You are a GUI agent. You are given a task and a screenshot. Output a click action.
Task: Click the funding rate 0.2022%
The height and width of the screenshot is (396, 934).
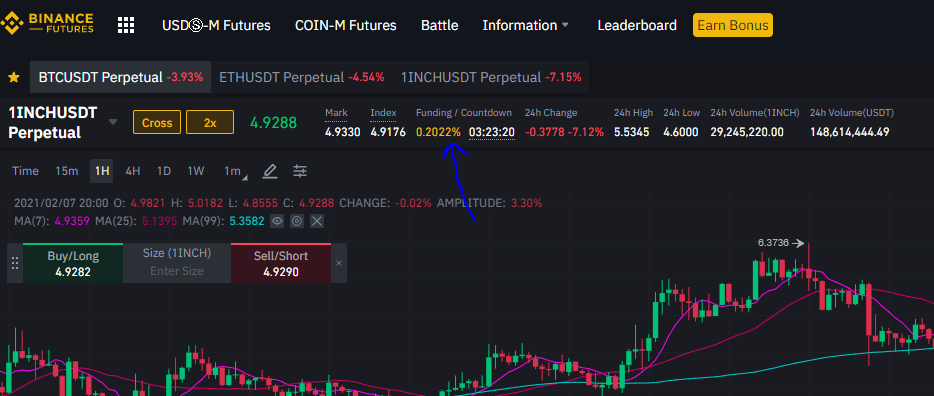438,132
